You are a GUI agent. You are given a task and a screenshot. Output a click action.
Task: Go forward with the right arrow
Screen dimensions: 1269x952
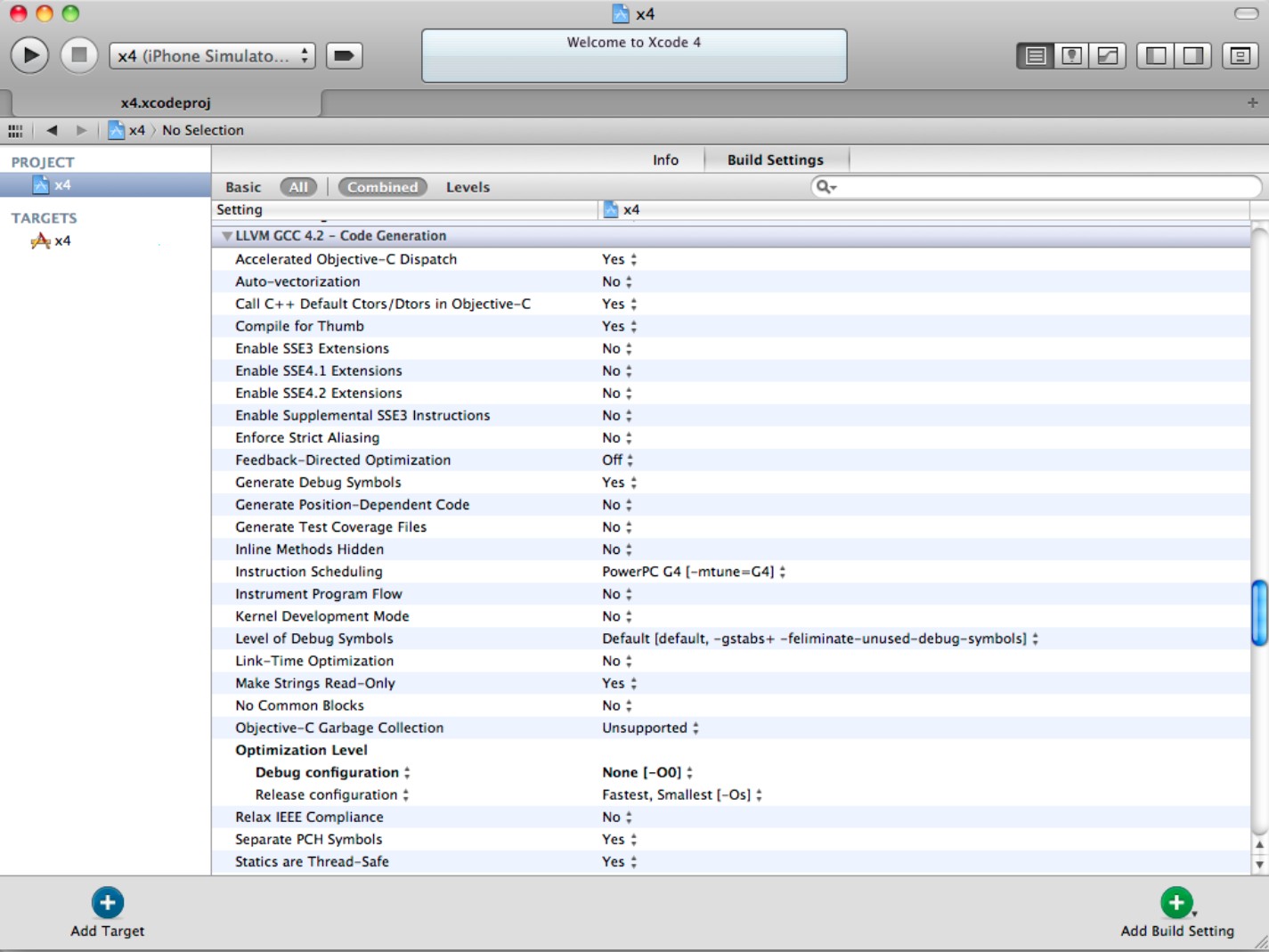(x=82, y=130)
